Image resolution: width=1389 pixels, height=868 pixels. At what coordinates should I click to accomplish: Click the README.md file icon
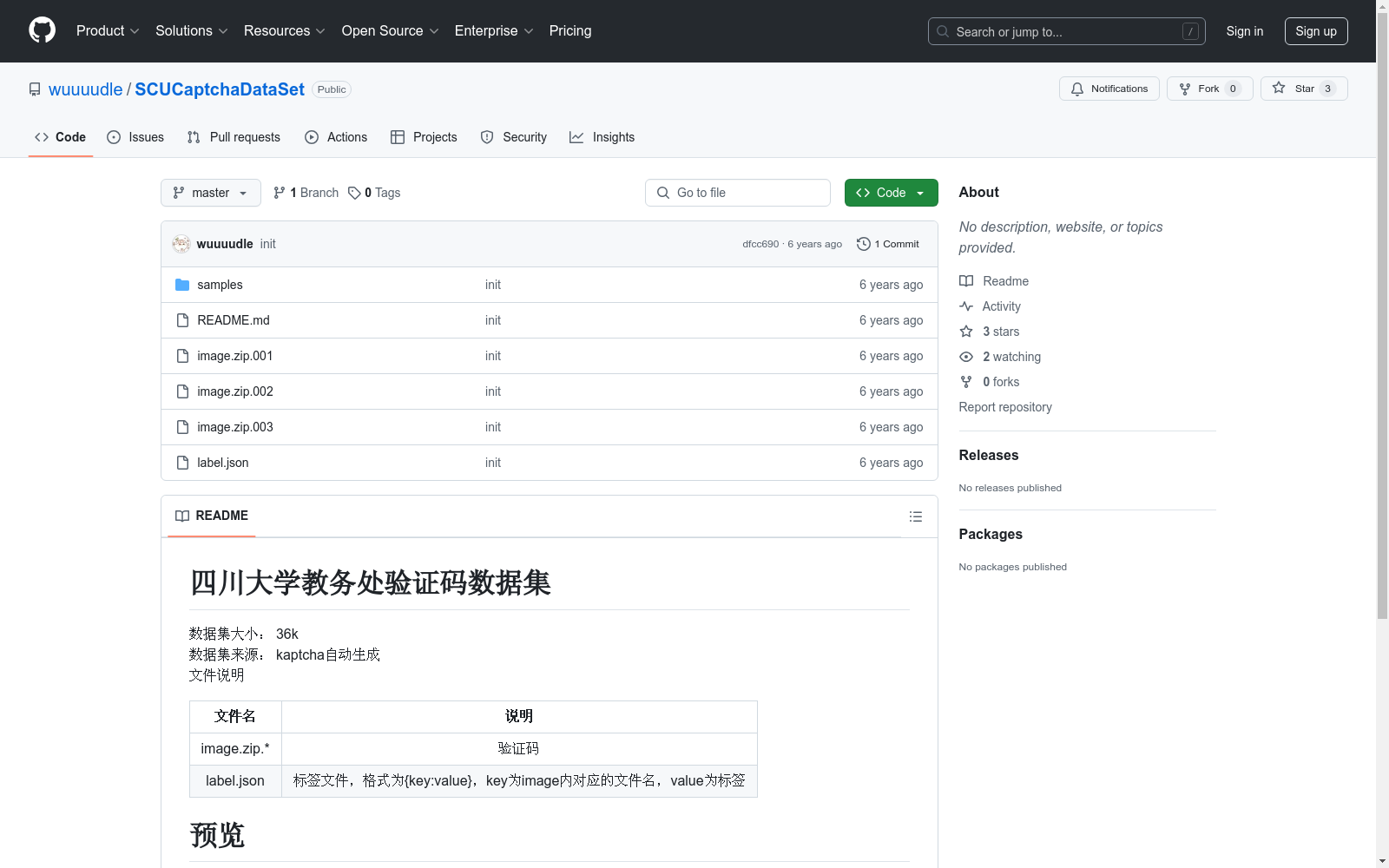182,320
